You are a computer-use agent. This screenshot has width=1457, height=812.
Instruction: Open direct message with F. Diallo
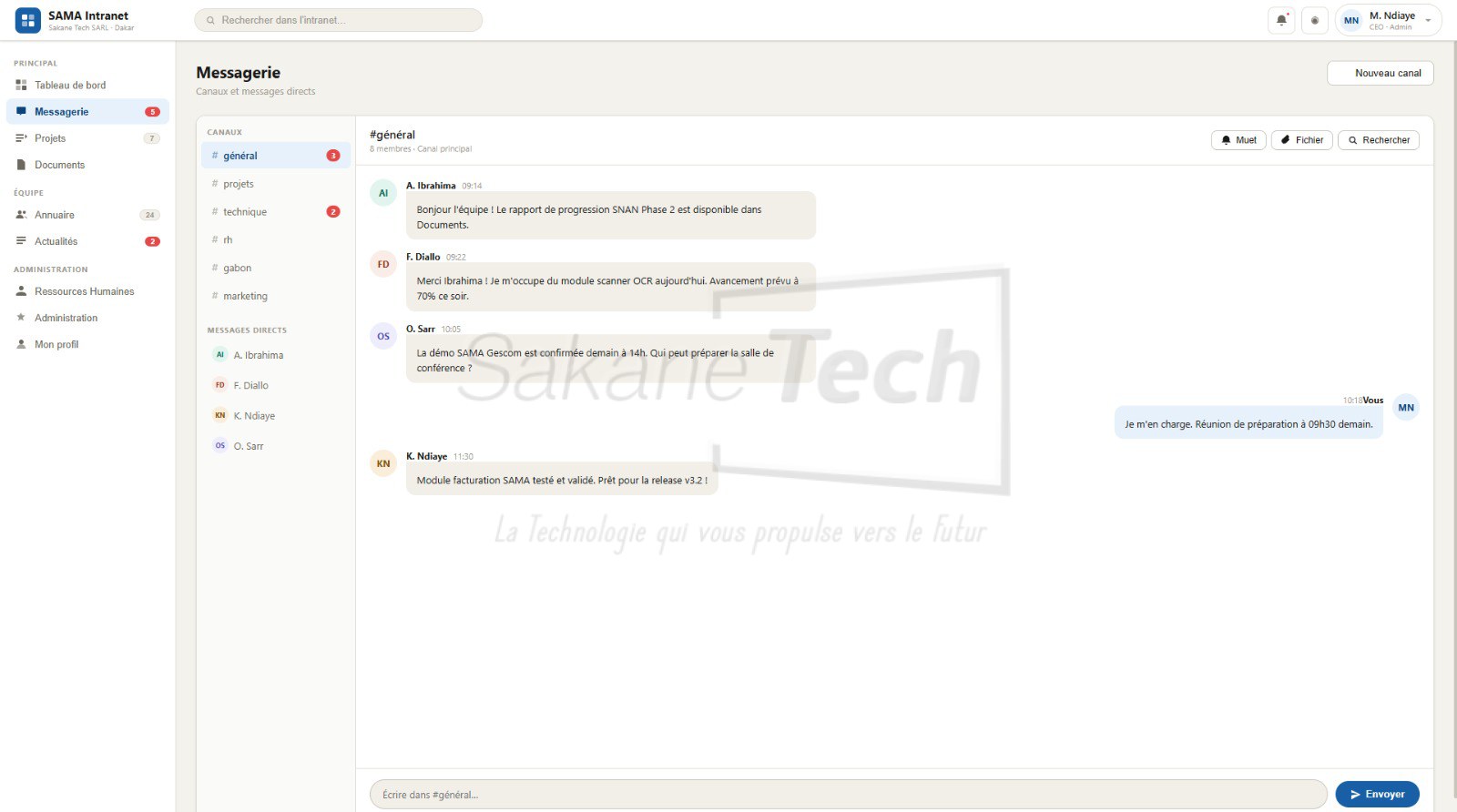(x=275, y=385)
